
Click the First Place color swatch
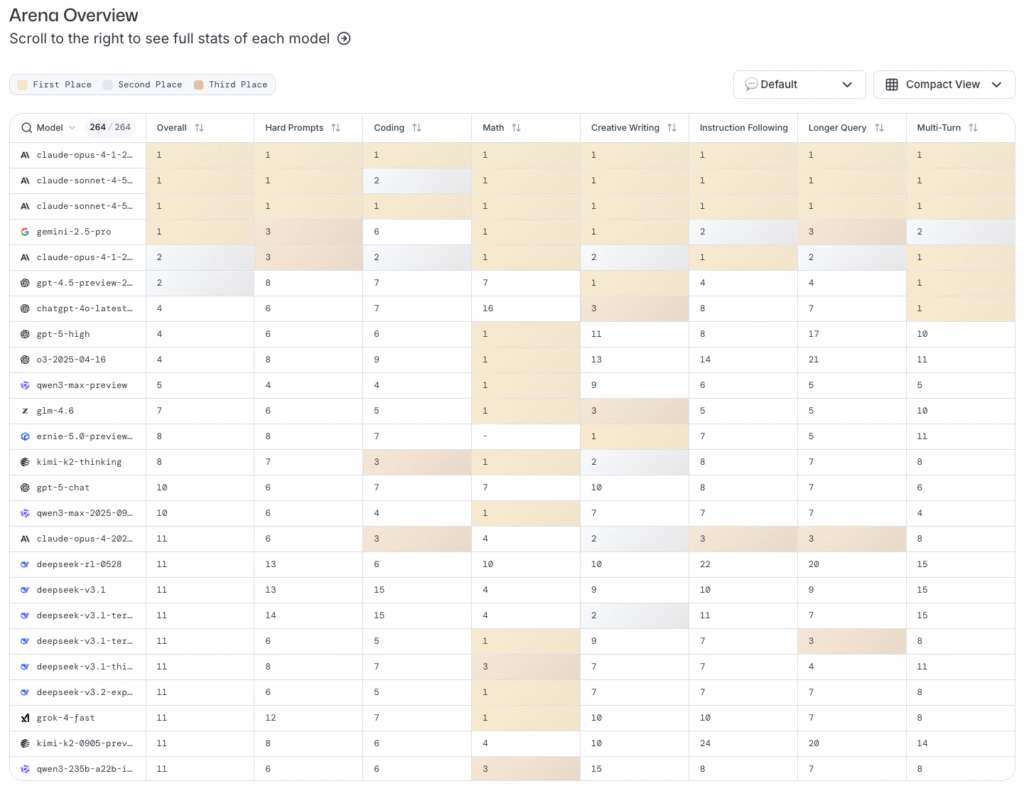click(x=24, y=85)
